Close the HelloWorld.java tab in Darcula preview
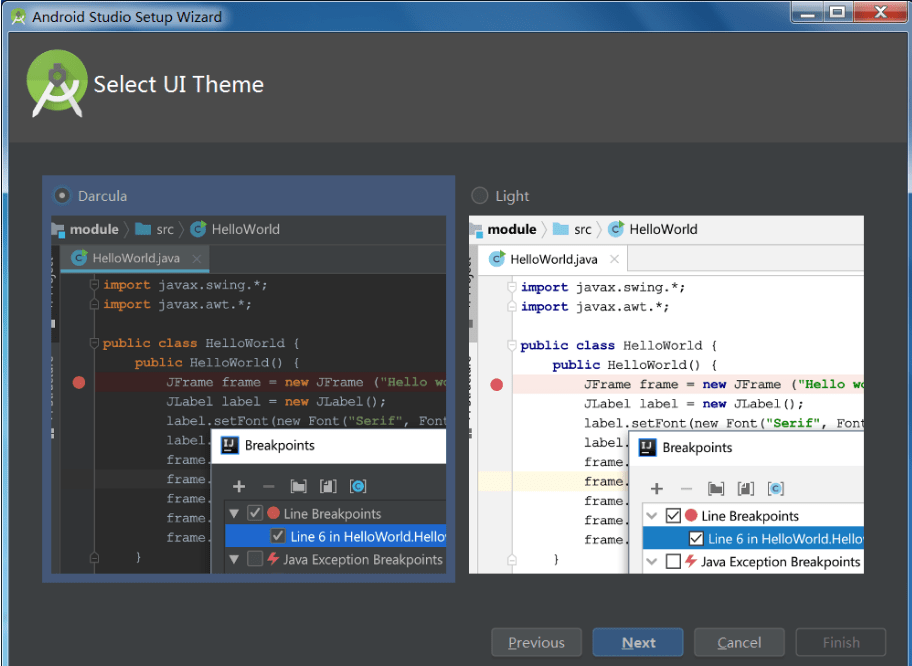 point(197,259)
